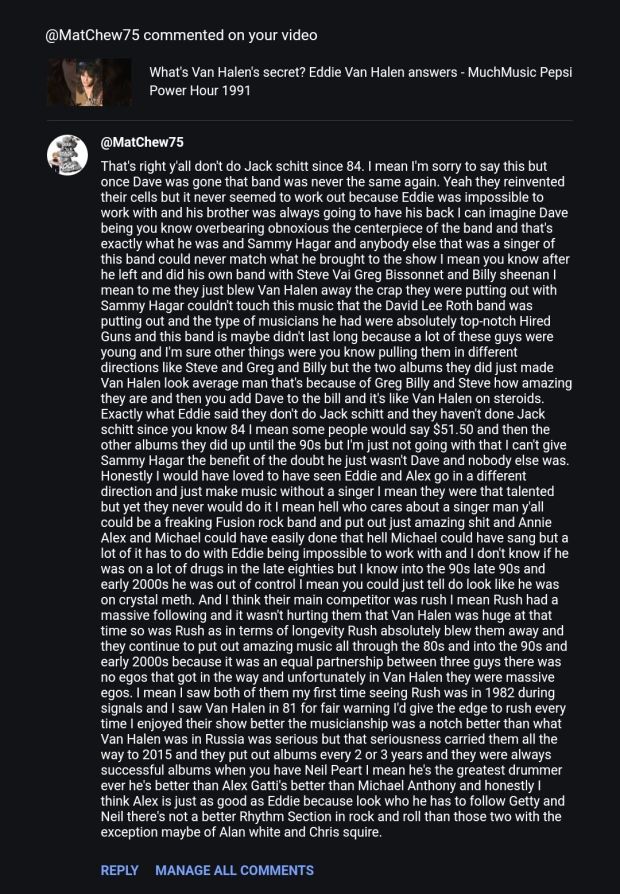Open Manage All Comments
The width and height of the screenshot is (620, 894).
coord(234,870)
